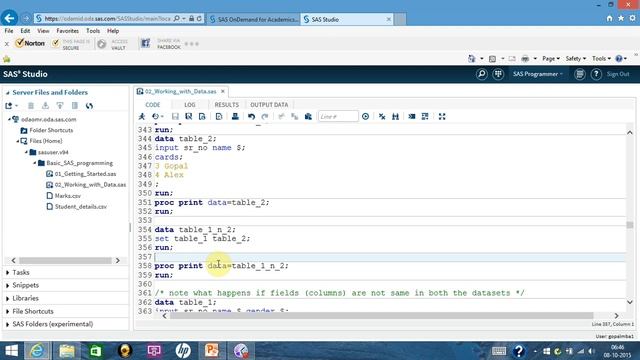Collapse the Basic_SAS_programming folder
Image resolution: width=640 pixels, height=360 pixels.
pyautogui.click(x=35, y=163)
